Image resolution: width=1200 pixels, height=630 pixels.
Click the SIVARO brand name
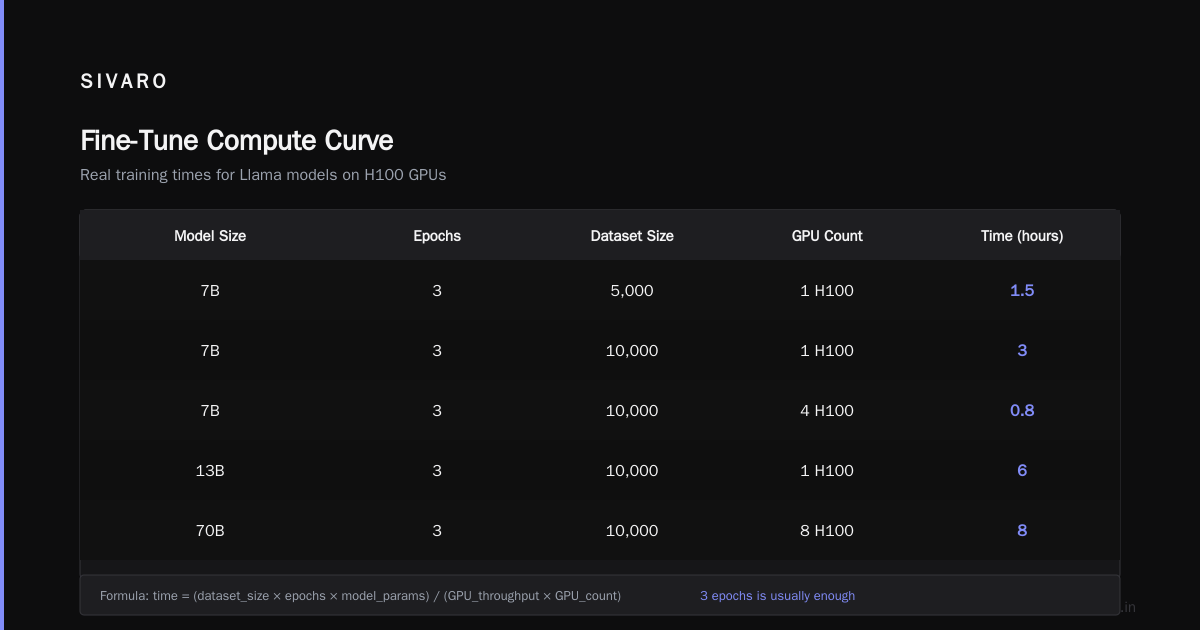coord(124,82)
